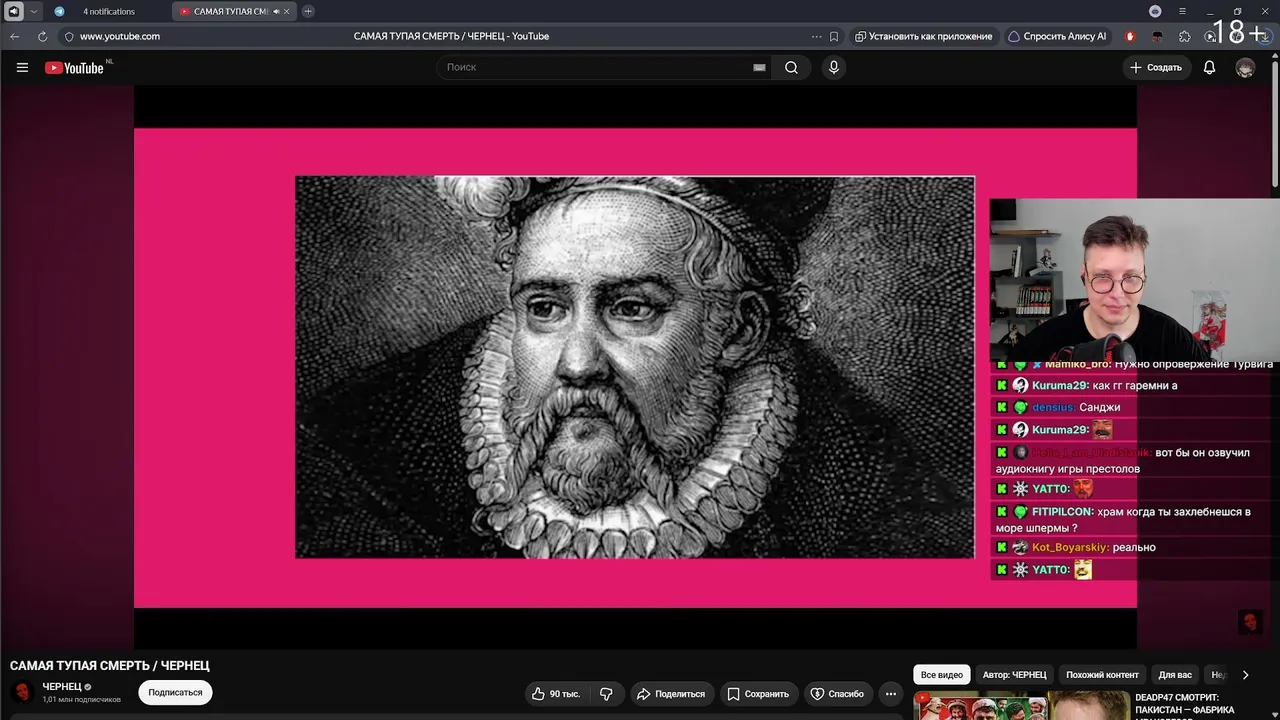Click the YouTube search magnifier button

pos(791,67)
